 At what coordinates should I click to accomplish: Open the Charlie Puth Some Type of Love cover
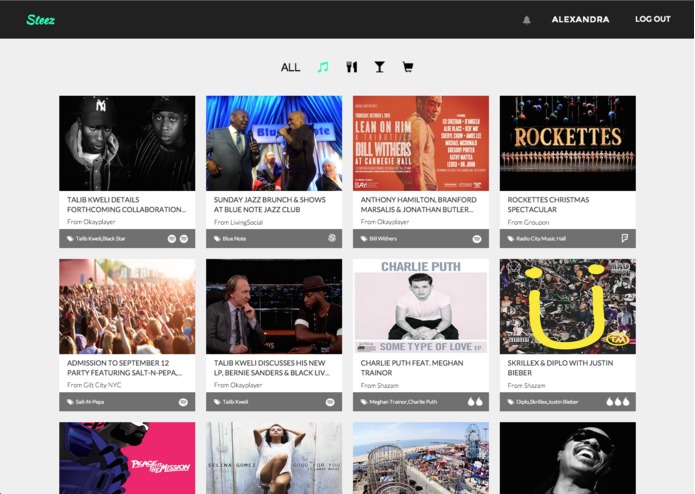[x=421, y=307]
